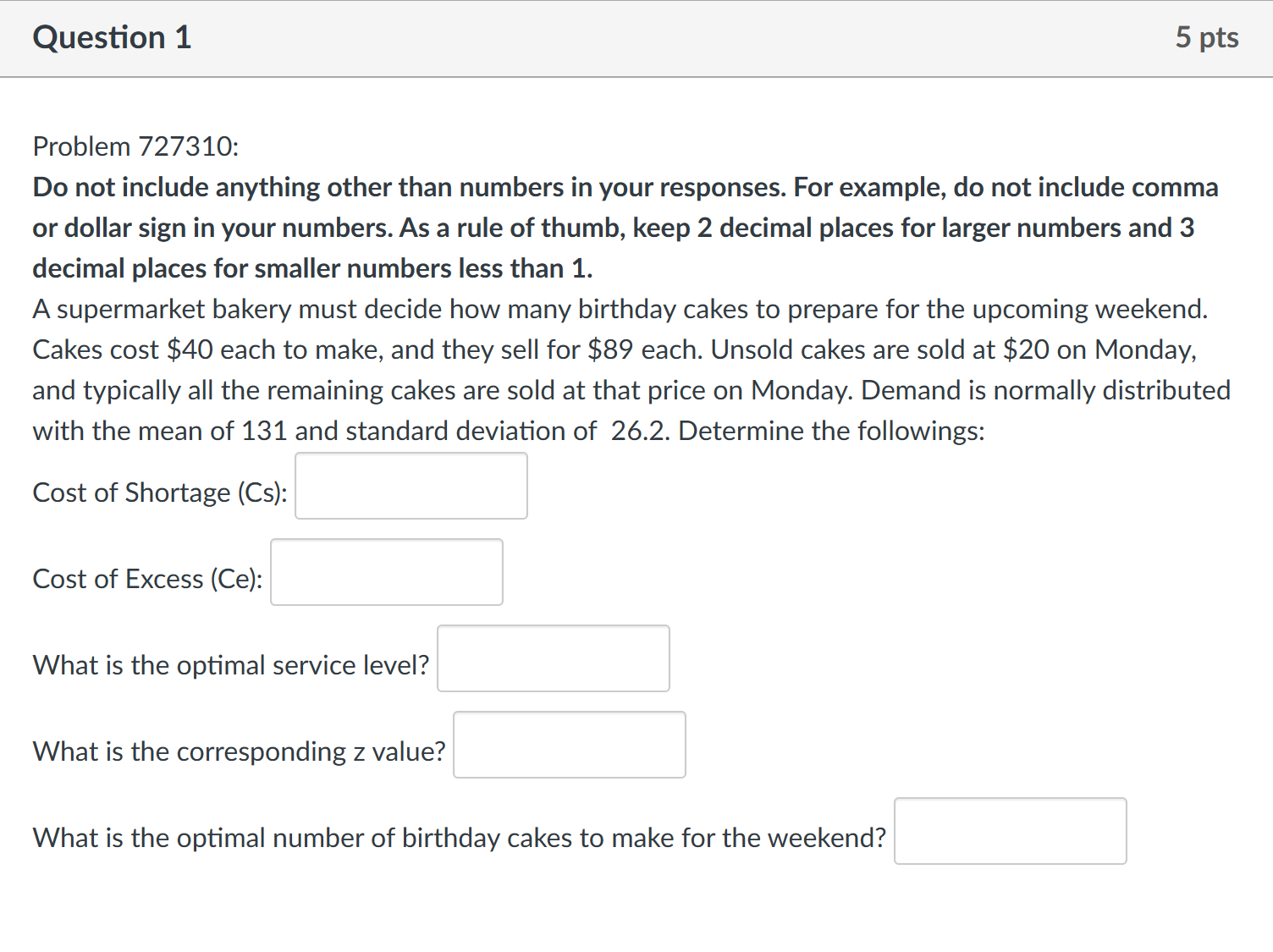Click the optimal number of cakes answer field
The height and width of the screenshot is (952, 1273).
tap(1011, 832)
